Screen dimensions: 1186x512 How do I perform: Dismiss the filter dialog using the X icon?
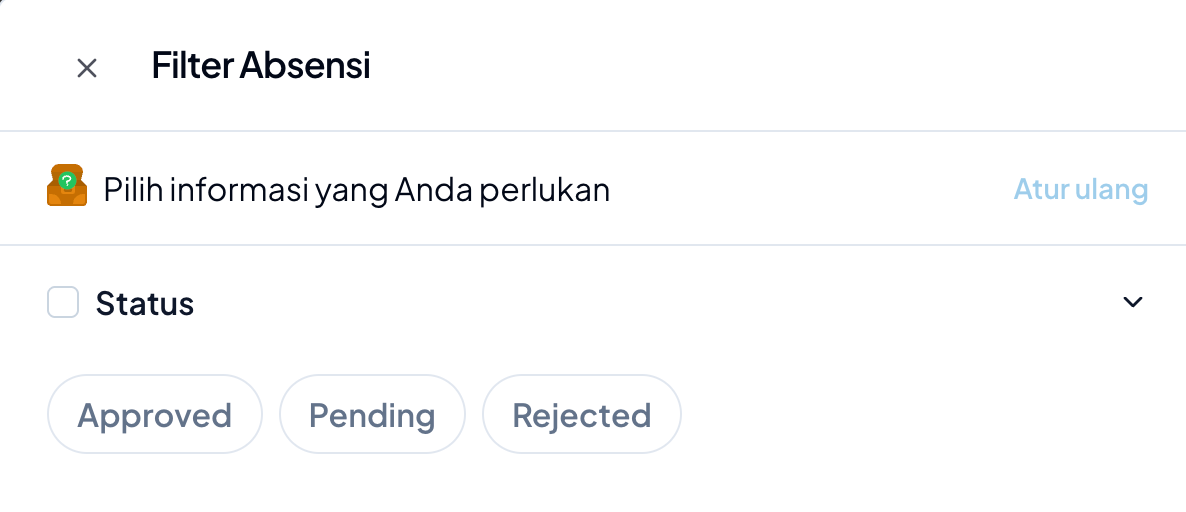87,68
